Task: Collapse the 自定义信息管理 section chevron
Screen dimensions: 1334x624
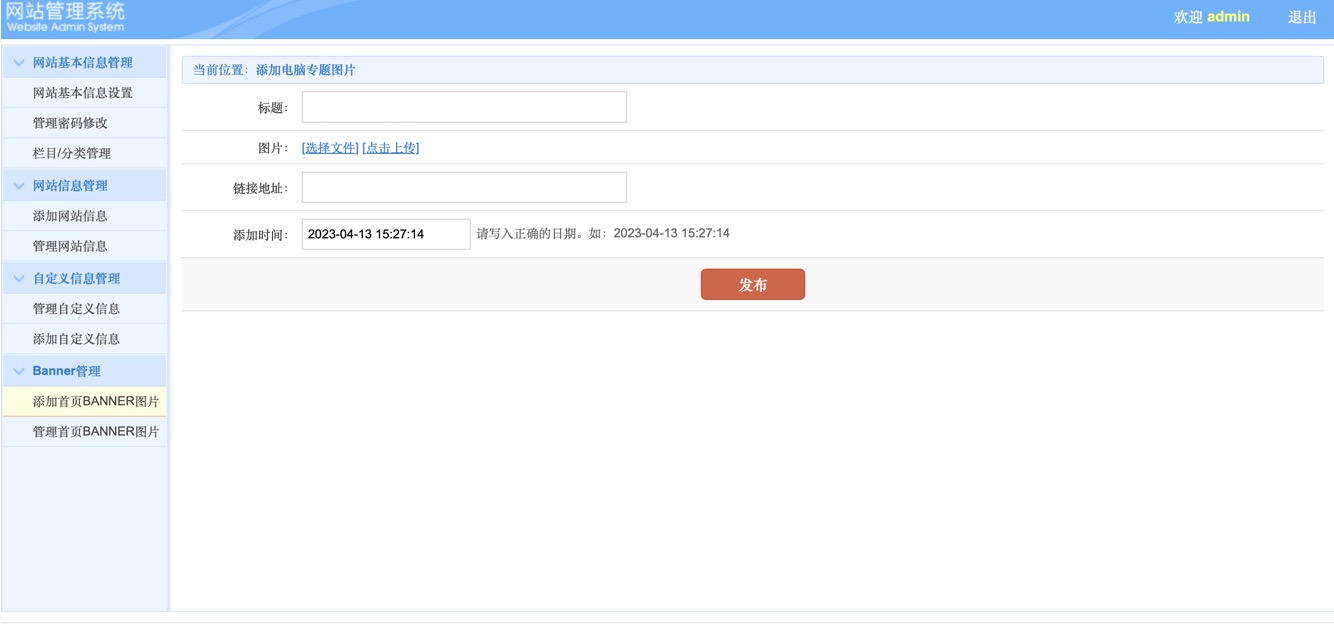Action: click(18, 279)
